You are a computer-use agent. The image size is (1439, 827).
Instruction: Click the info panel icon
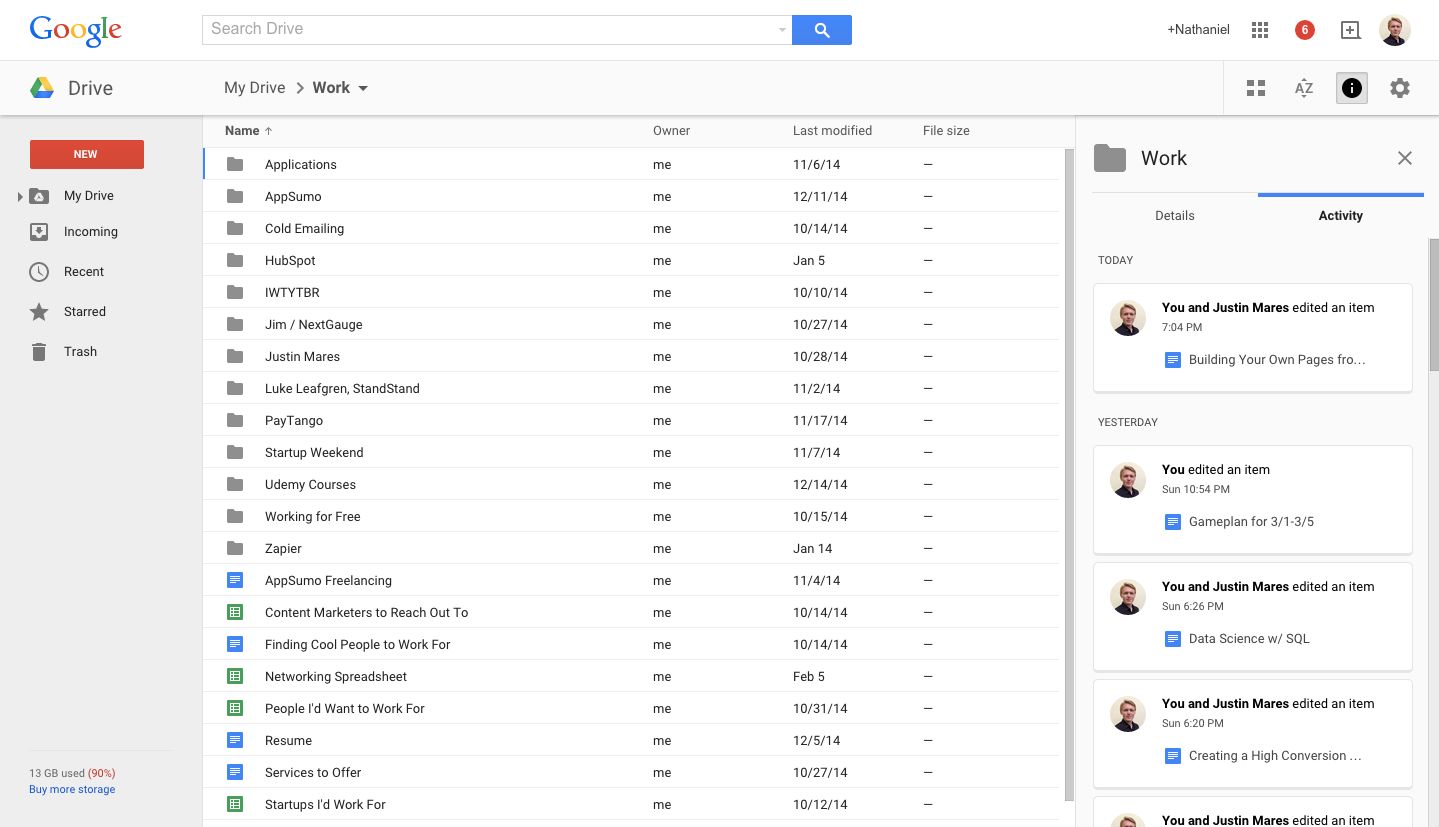tap(1351, 88)
